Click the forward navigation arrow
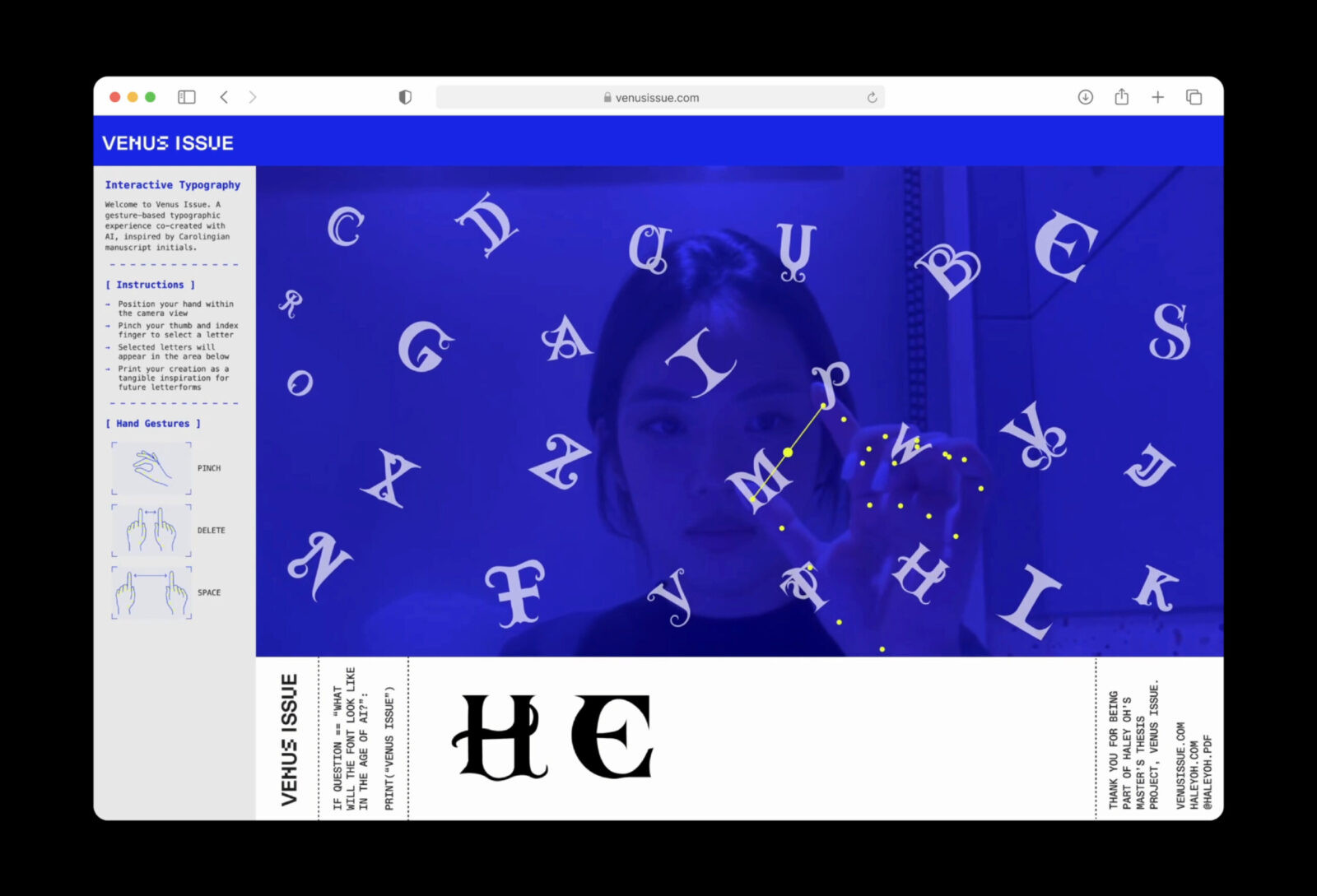Viewport: 1317px width, 896px height. [x=253, y=97]
